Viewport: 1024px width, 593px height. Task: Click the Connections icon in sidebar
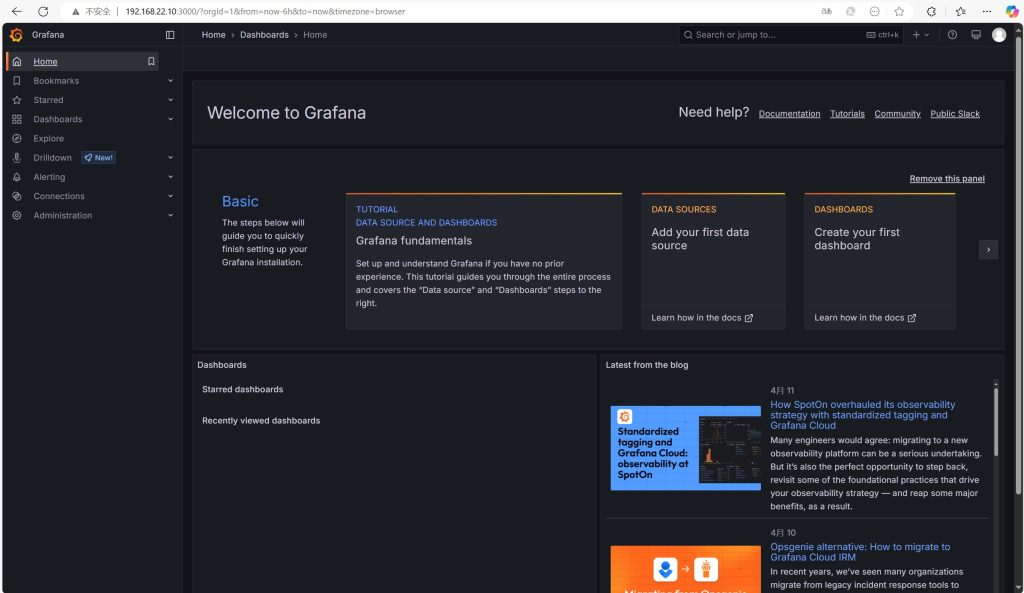pos(17,196)
